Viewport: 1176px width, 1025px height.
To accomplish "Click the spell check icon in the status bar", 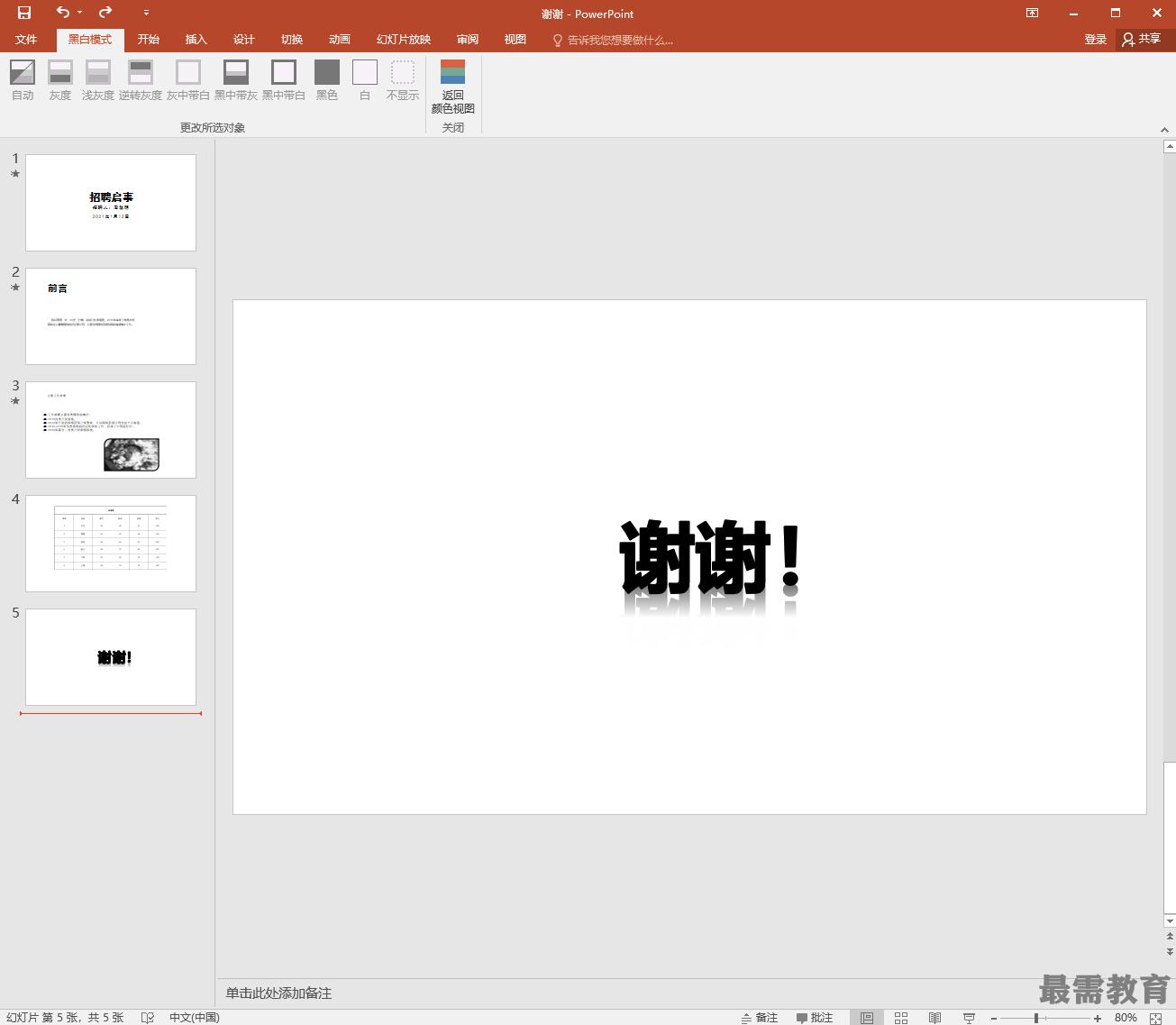I will (148, 1017).
